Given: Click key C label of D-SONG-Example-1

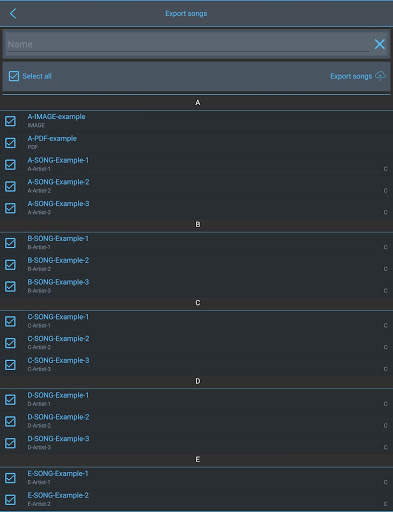Looking at the screenshot, I should (x=385, y=404).
